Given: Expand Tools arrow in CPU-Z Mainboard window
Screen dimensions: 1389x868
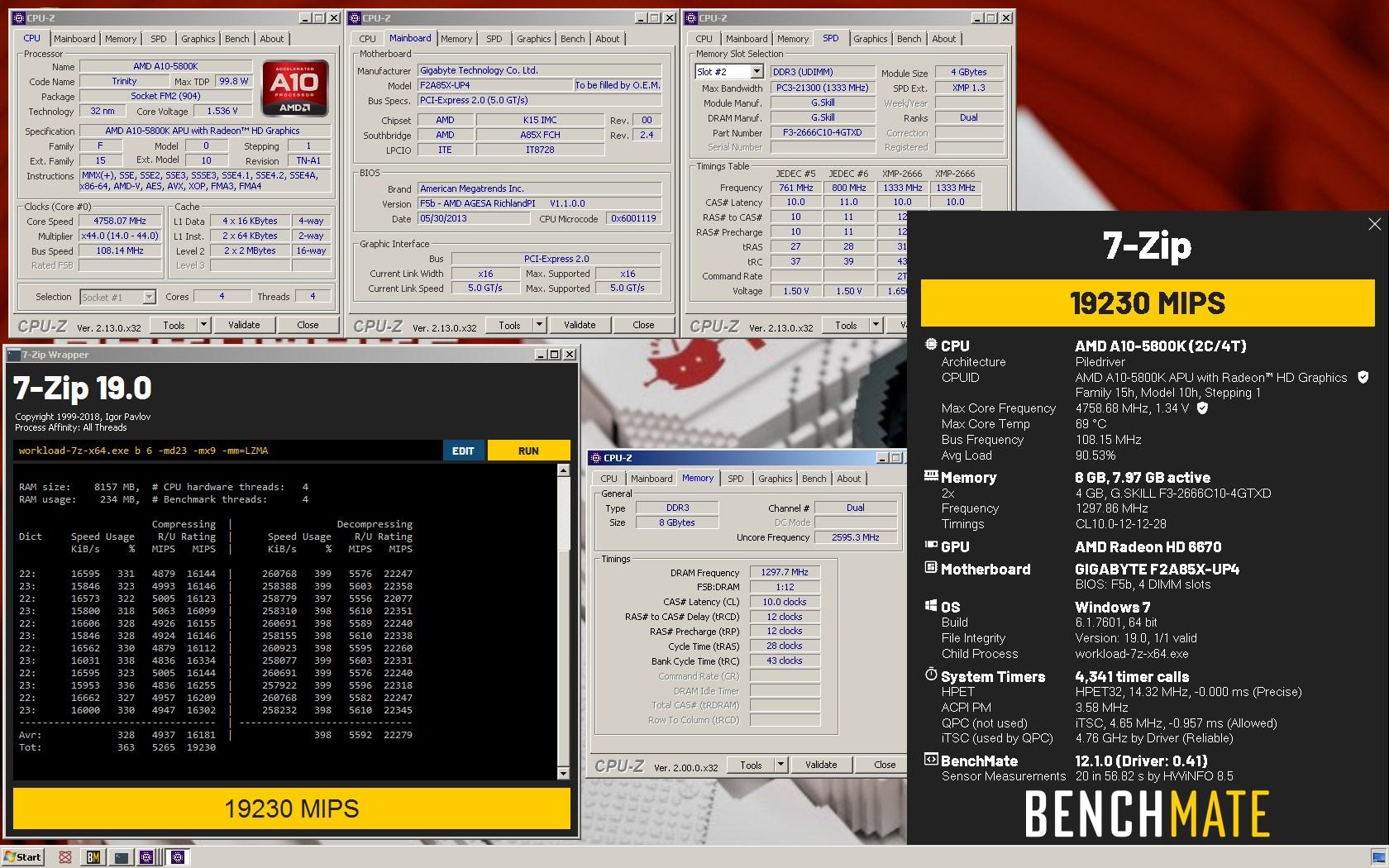Looking at the screenshot, I should point(539,325).
